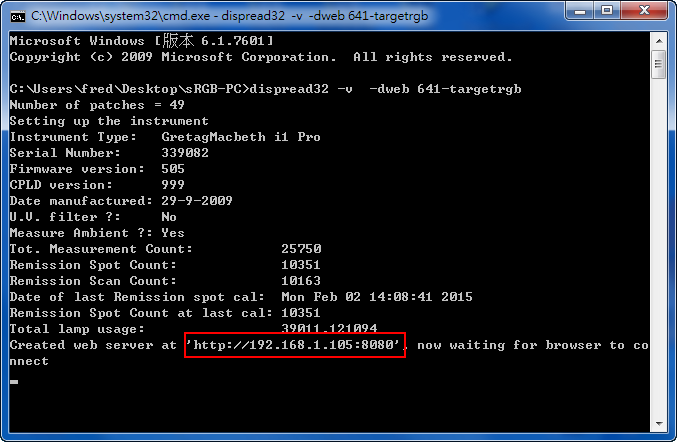Click the scrollbar up arrow
This screenshot has height=442, width=677.
coord(659,41)
